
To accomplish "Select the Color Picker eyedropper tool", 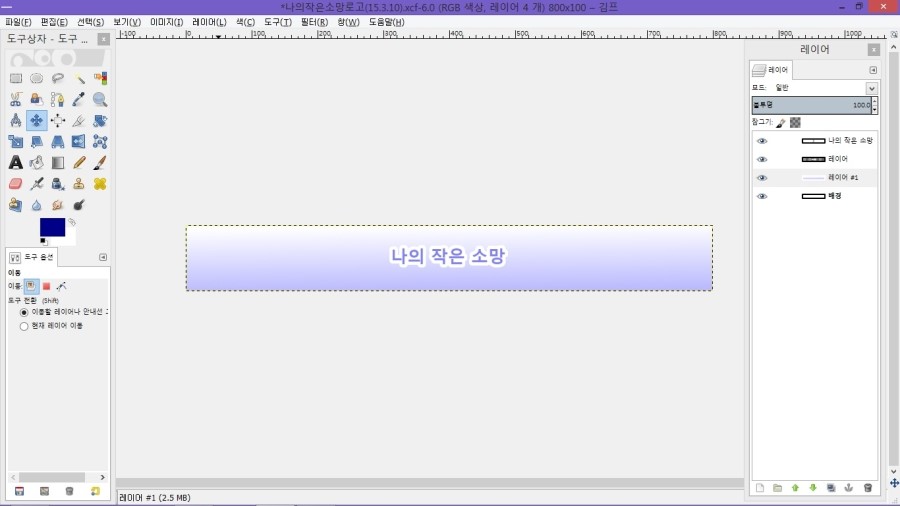I will tap(79, 99).
